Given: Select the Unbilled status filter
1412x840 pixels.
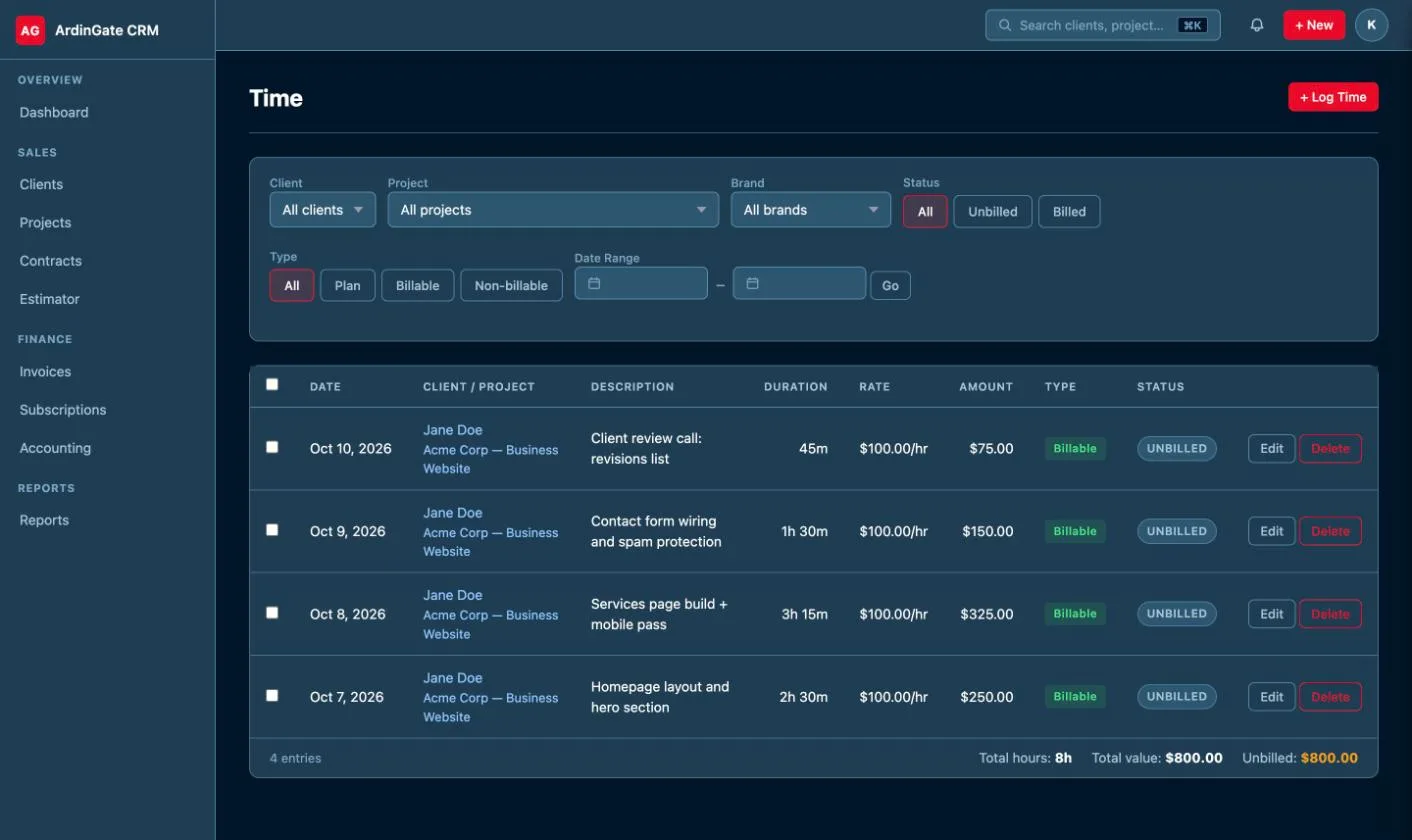Looking at the screenshot, I should (x=993, y=212).
